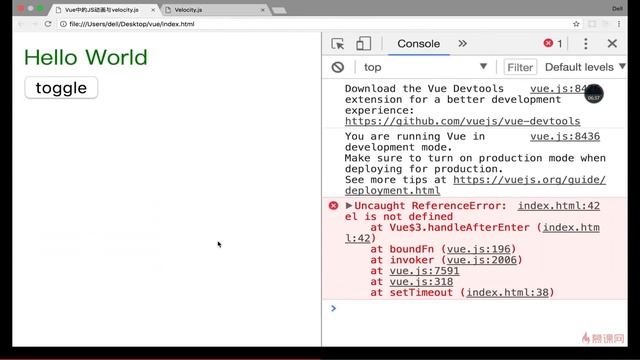Activate the inspect element picker icon

pos(338,44)
